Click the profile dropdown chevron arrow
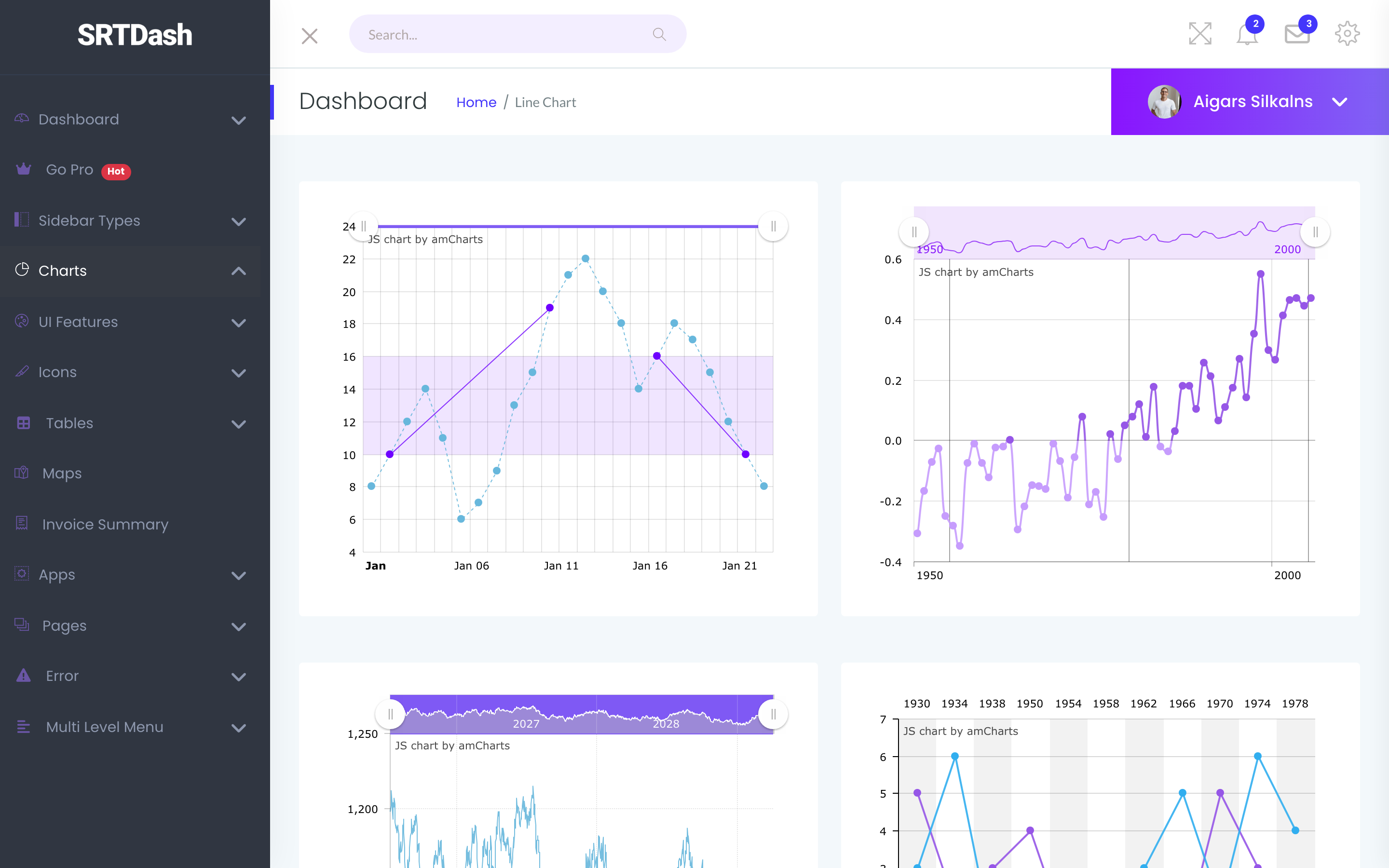 1339,102
